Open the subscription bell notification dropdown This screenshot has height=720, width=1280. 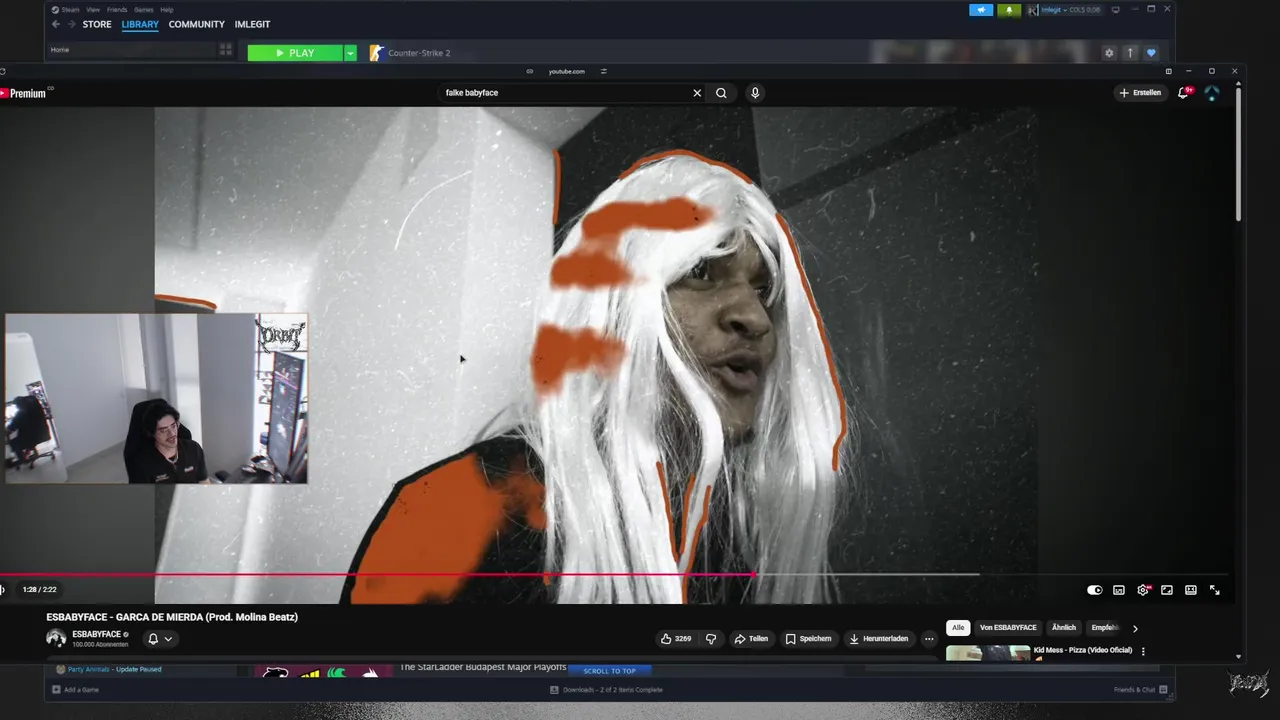click(x=160, y=639)
